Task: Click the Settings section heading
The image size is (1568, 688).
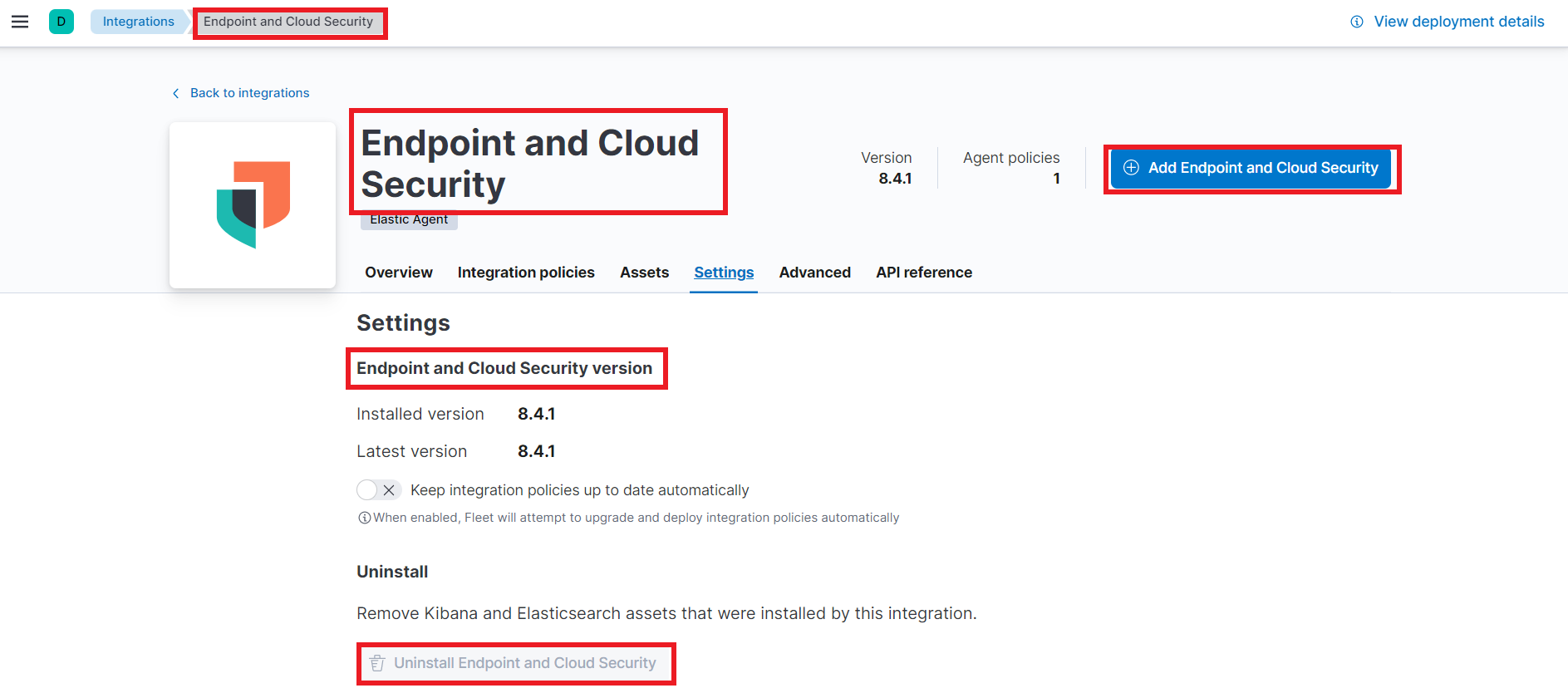Action: pyautogui.click(x=403, y=322)
